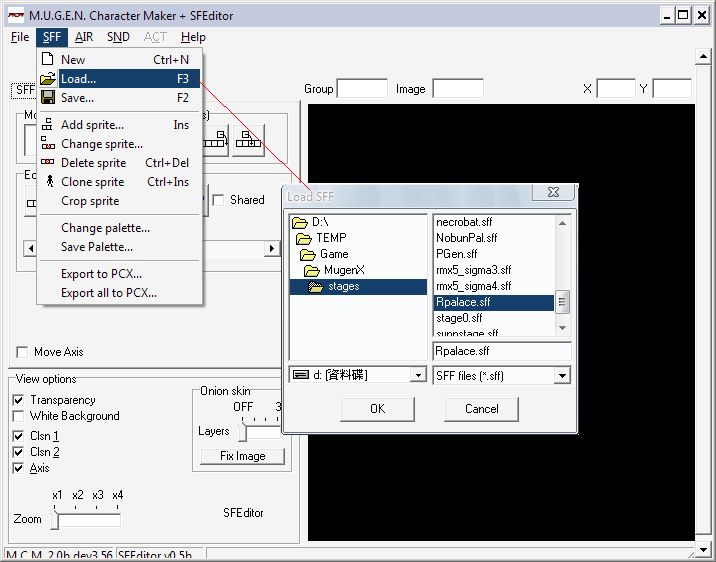The image size is (716, 562).
Task: Click the Game folder icon
Action: pos(308,254)
